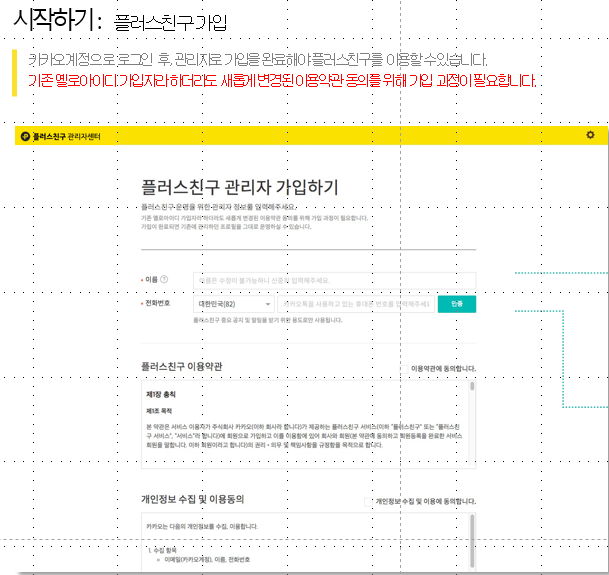Click the 플러스친구 이용약관 section title
Screen dimensions: 609x575
click(x=182, y=366)
